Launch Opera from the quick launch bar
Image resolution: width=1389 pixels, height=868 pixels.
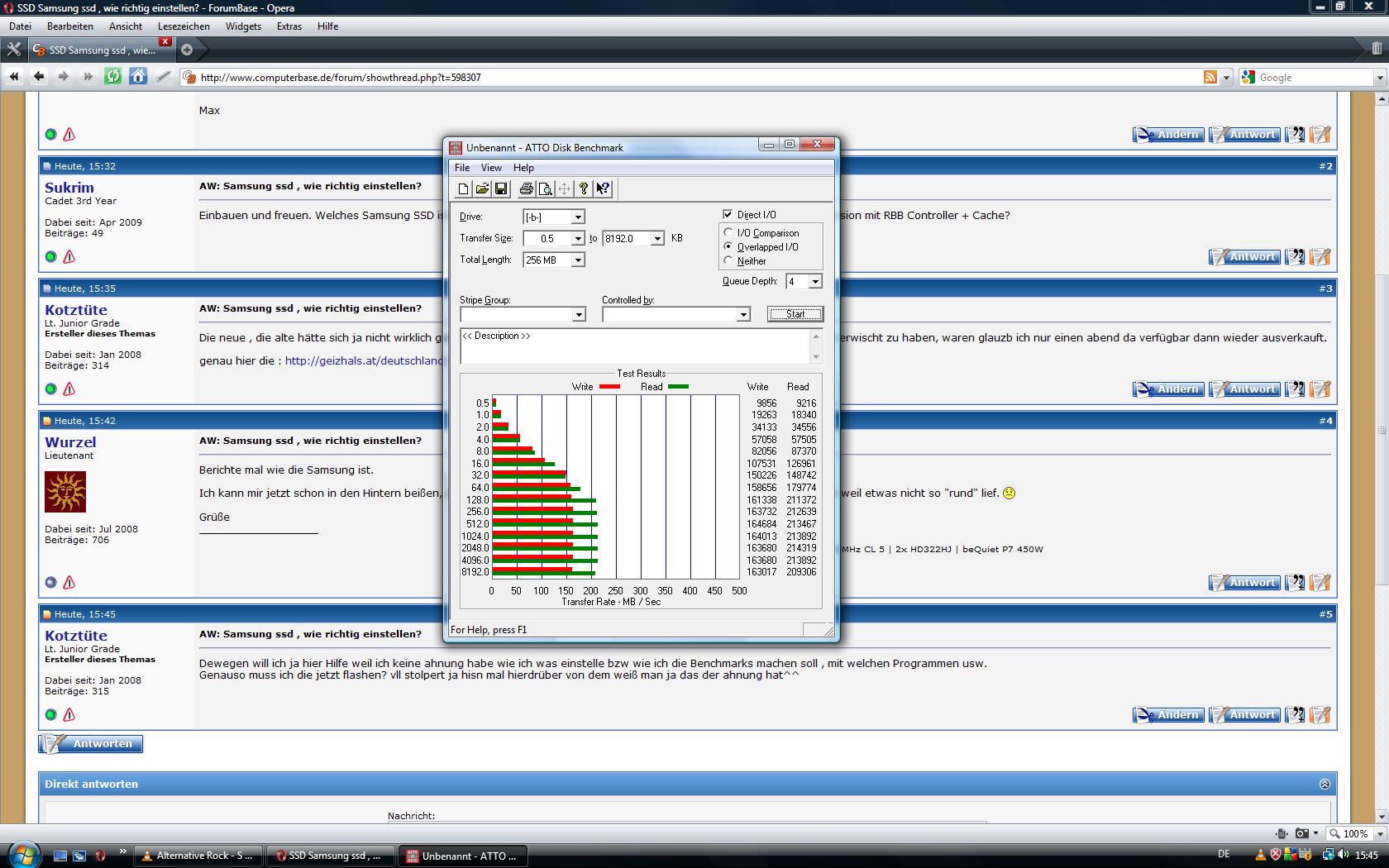tap(100, 856)
